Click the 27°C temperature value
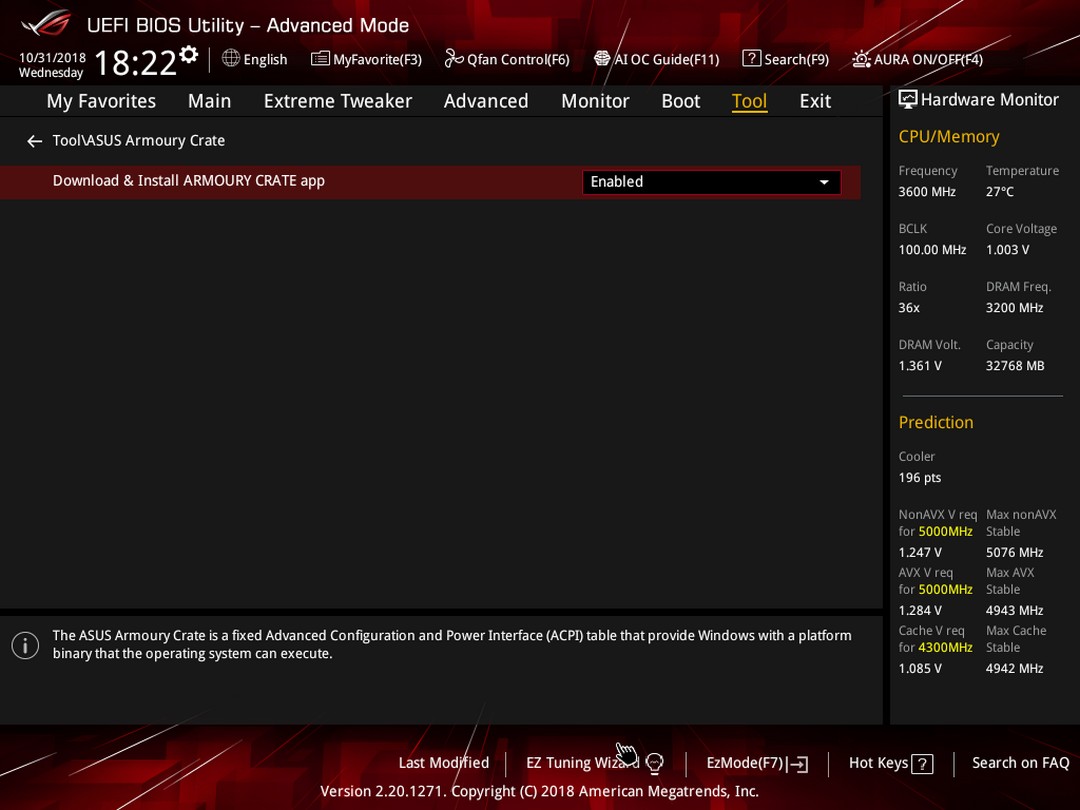1080x810 pixels. coord(999,192)
